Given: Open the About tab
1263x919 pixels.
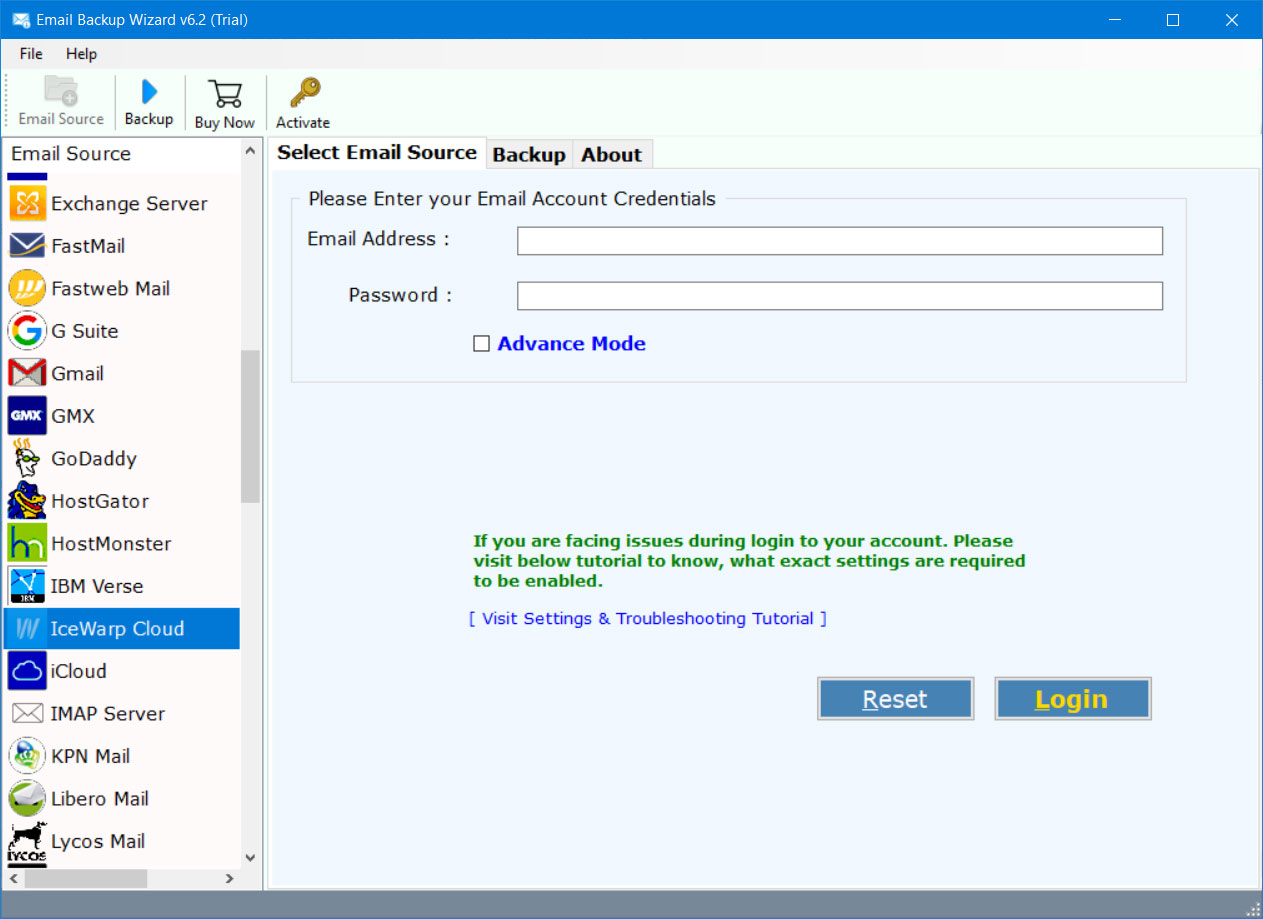Looking at the screenshot, I should pos(611,154).
